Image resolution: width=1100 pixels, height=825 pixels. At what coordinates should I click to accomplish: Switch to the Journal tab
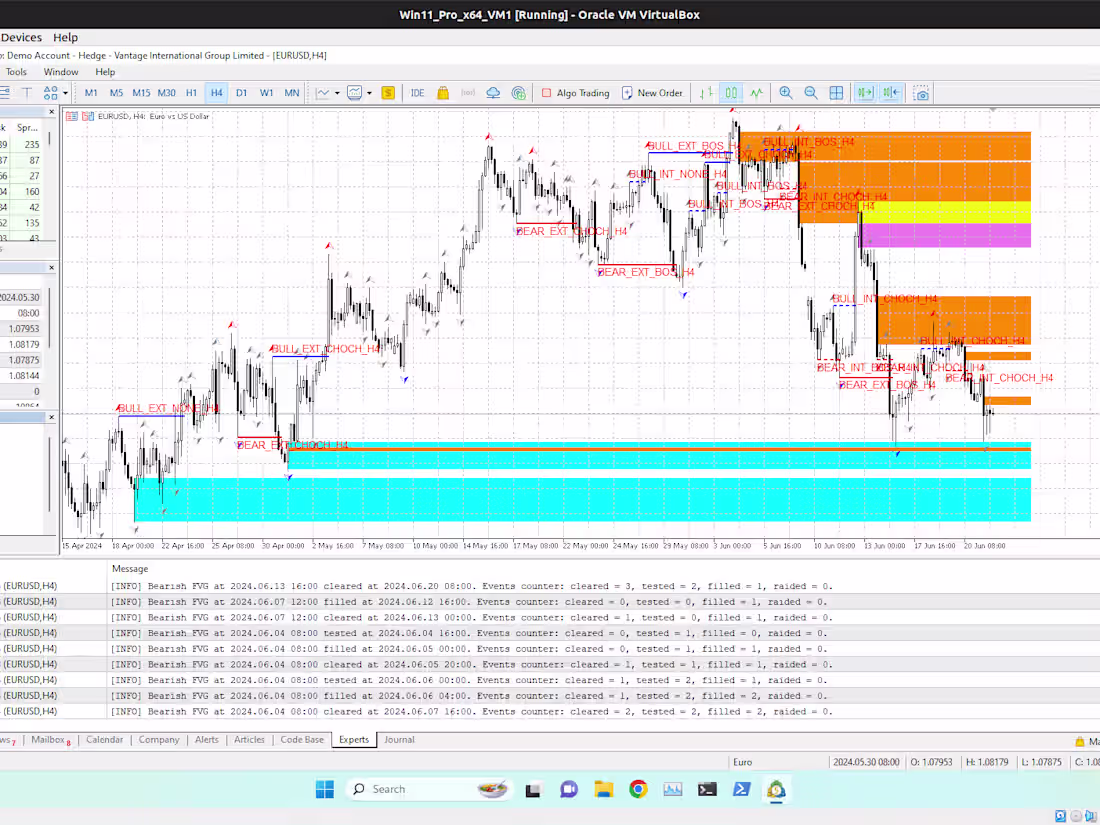(399, 740)
